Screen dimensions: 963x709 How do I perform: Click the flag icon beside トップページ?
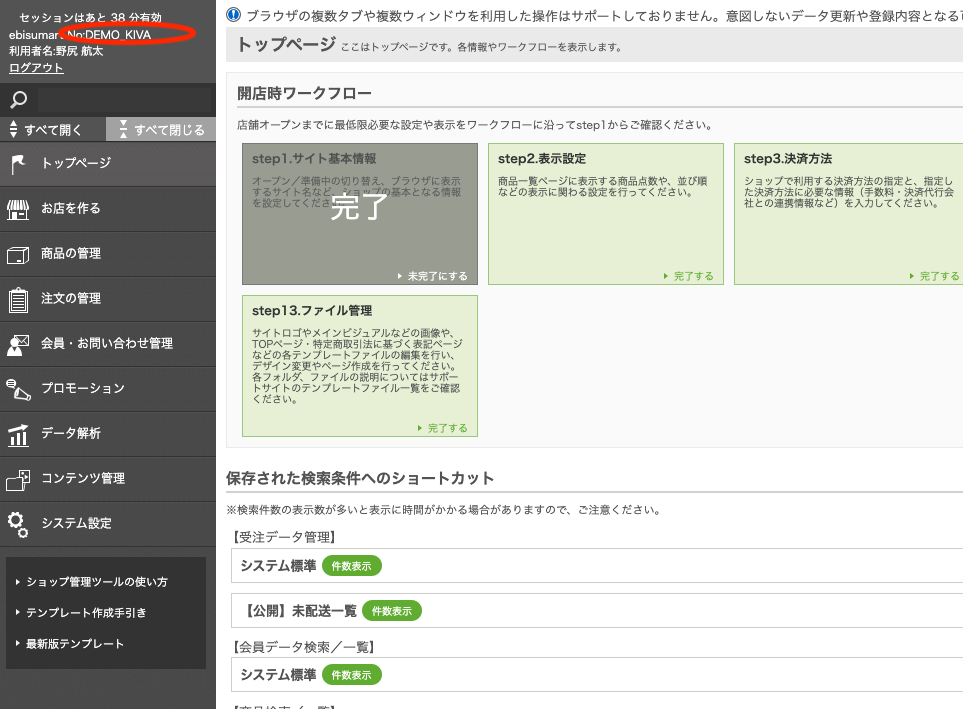(18, 164)
